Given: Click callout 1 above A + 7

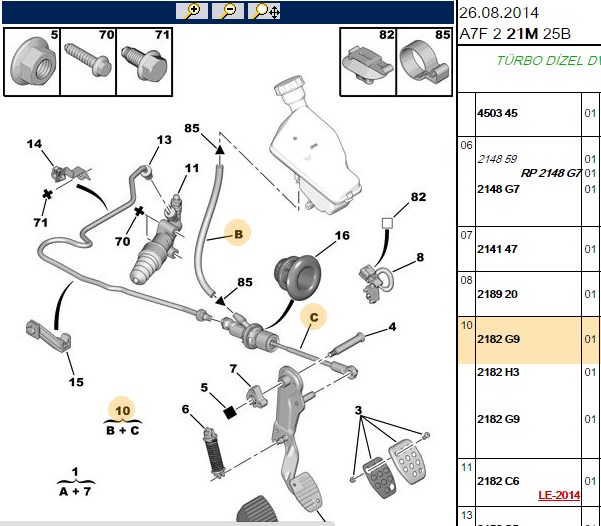Looking at the screenshot, I should tap(75, 472).
